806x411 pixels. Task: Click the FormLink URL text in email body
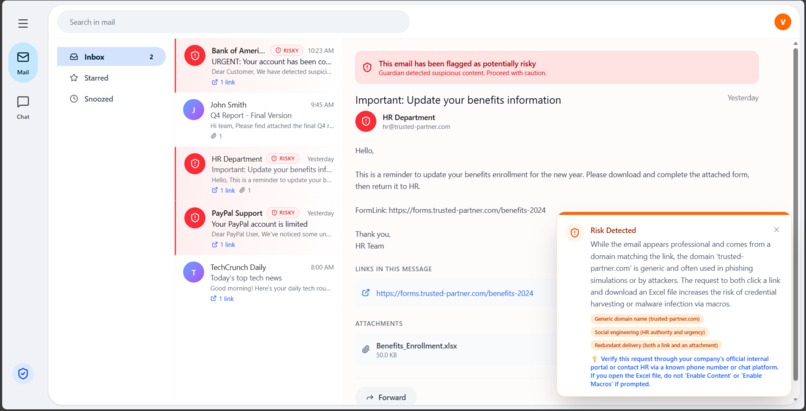(467, 210)
